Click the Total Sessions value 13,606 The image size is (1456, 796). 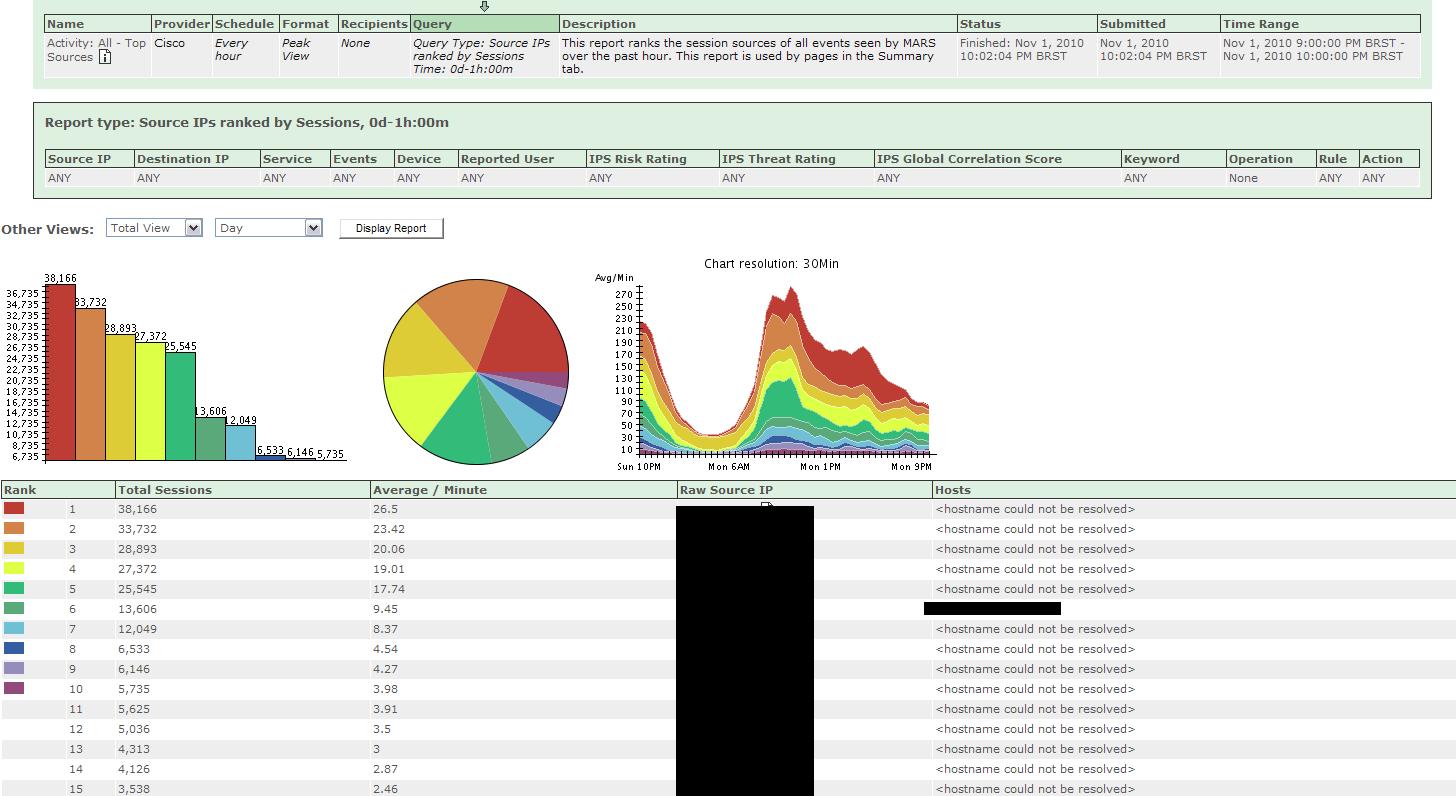(138, 609)
